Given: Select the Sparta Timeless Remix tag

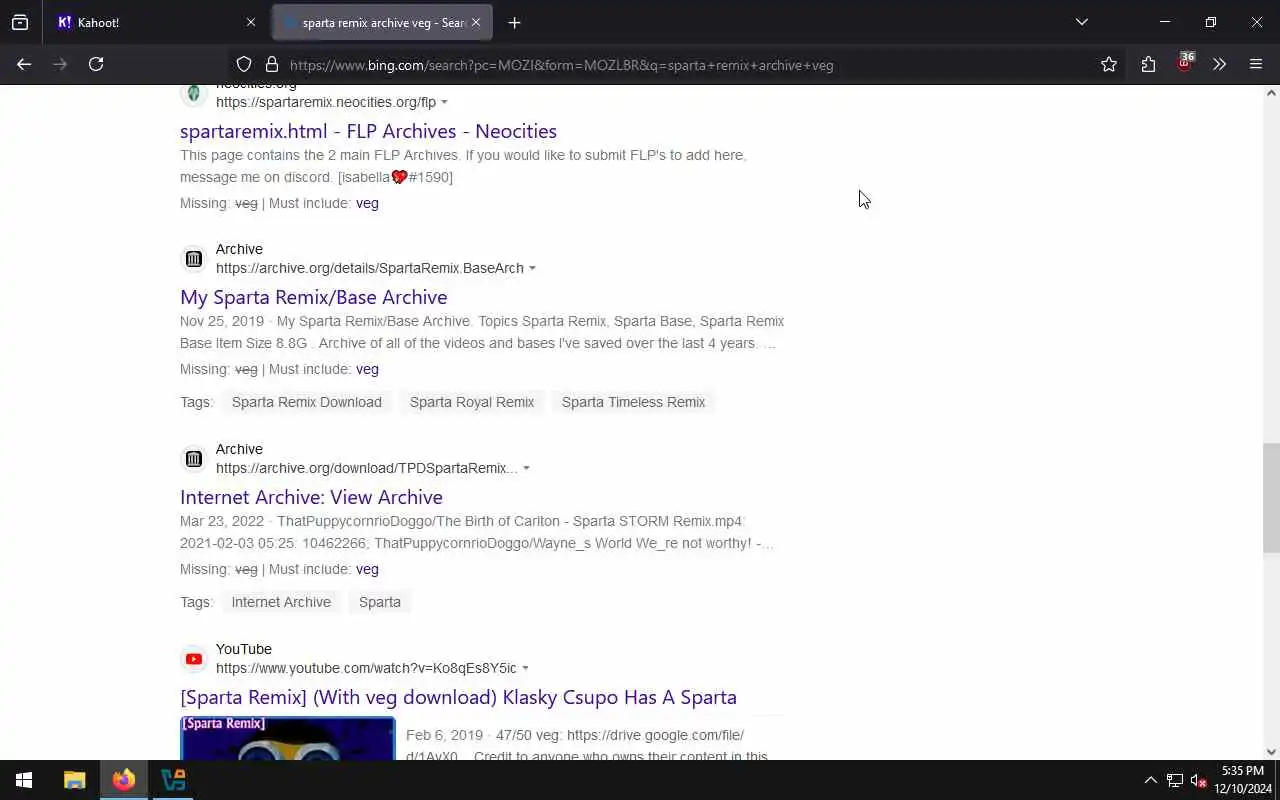Looking at the screenshot, I should tap(633, 402).
